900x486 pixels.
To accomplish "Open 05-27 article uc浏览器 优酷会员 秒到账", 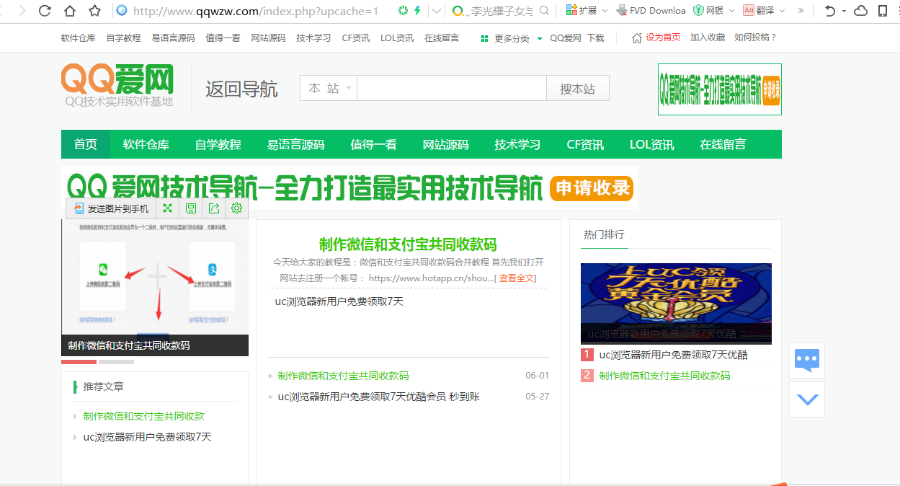I will click(x=379, y=396).
